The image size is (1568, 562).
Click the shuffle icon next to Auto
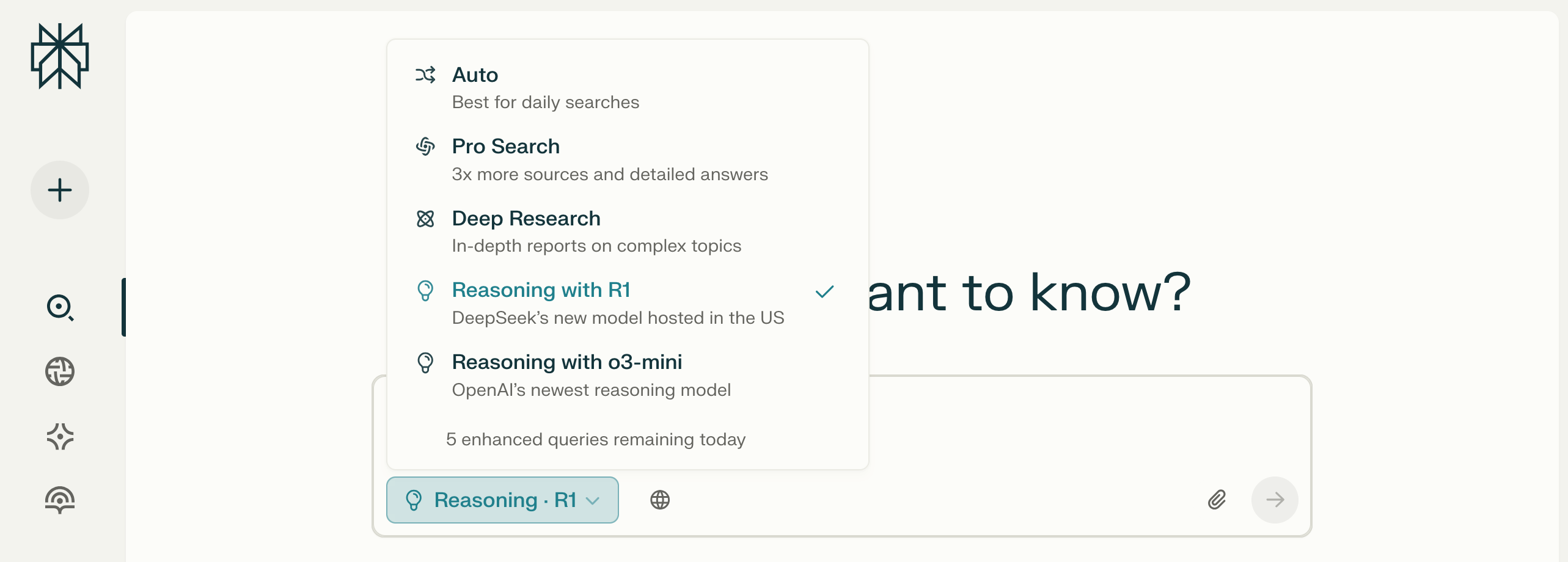[x=425, y=75]
